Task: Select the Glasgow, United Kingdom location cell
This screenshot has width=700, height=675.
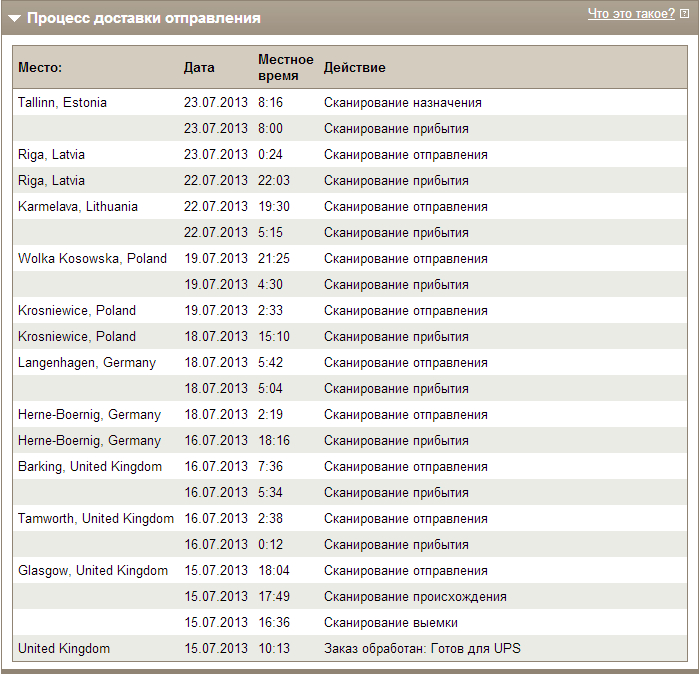Action: coord(93,570)
